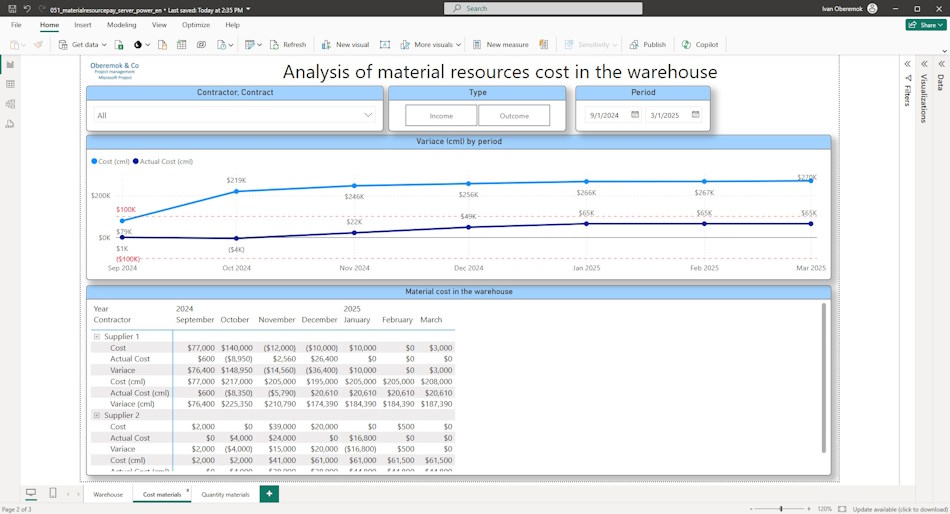The height and width of the screenshot is (514, 950).
Task: Switch to Model view in left sidebar
Action: (x=10, y=104)
